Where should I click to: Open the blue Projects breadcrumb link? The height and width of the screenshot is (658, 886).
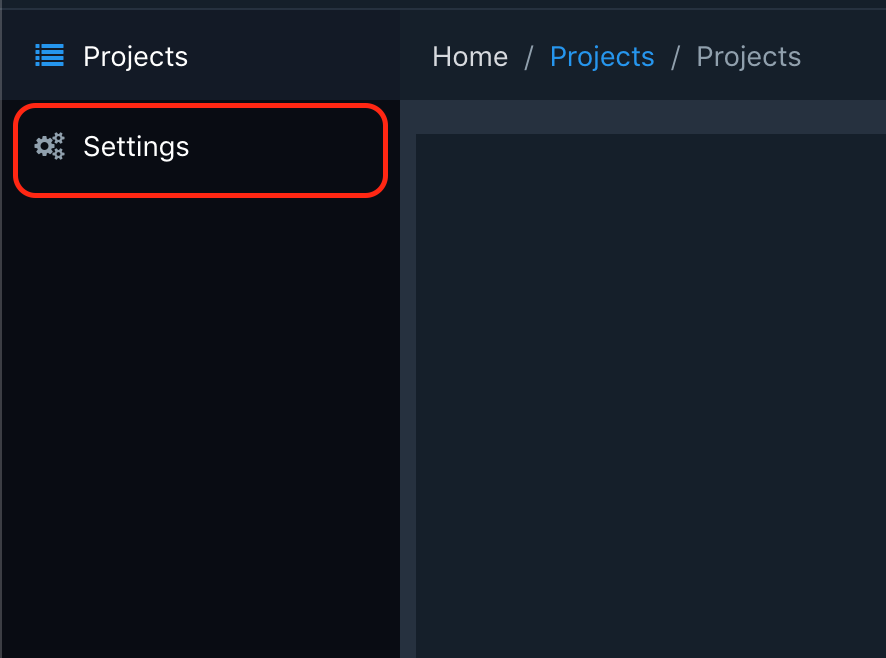(x=602, y=56)
